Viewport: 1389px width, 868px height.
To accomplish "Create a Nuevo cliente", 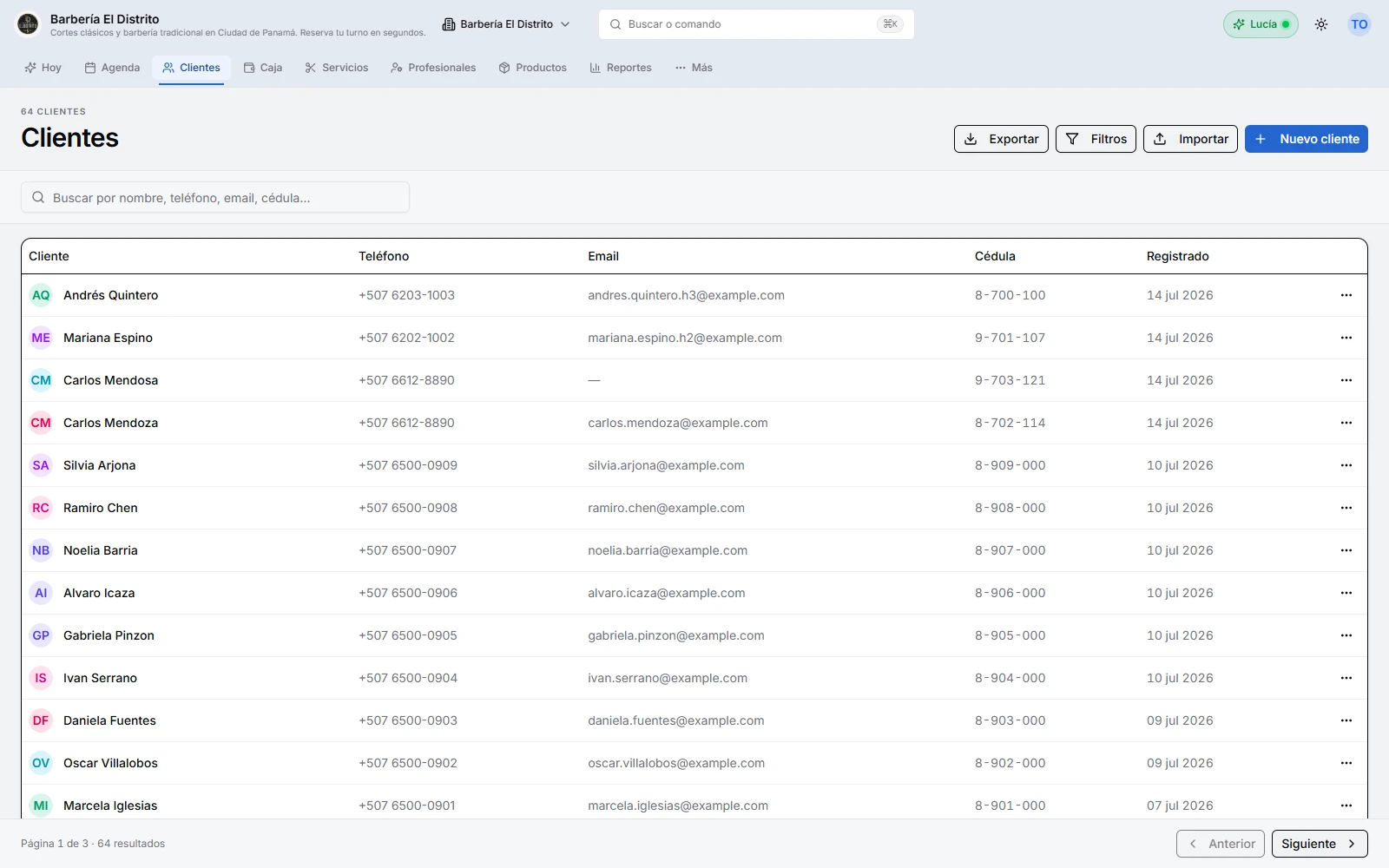I will [1307, 139].
